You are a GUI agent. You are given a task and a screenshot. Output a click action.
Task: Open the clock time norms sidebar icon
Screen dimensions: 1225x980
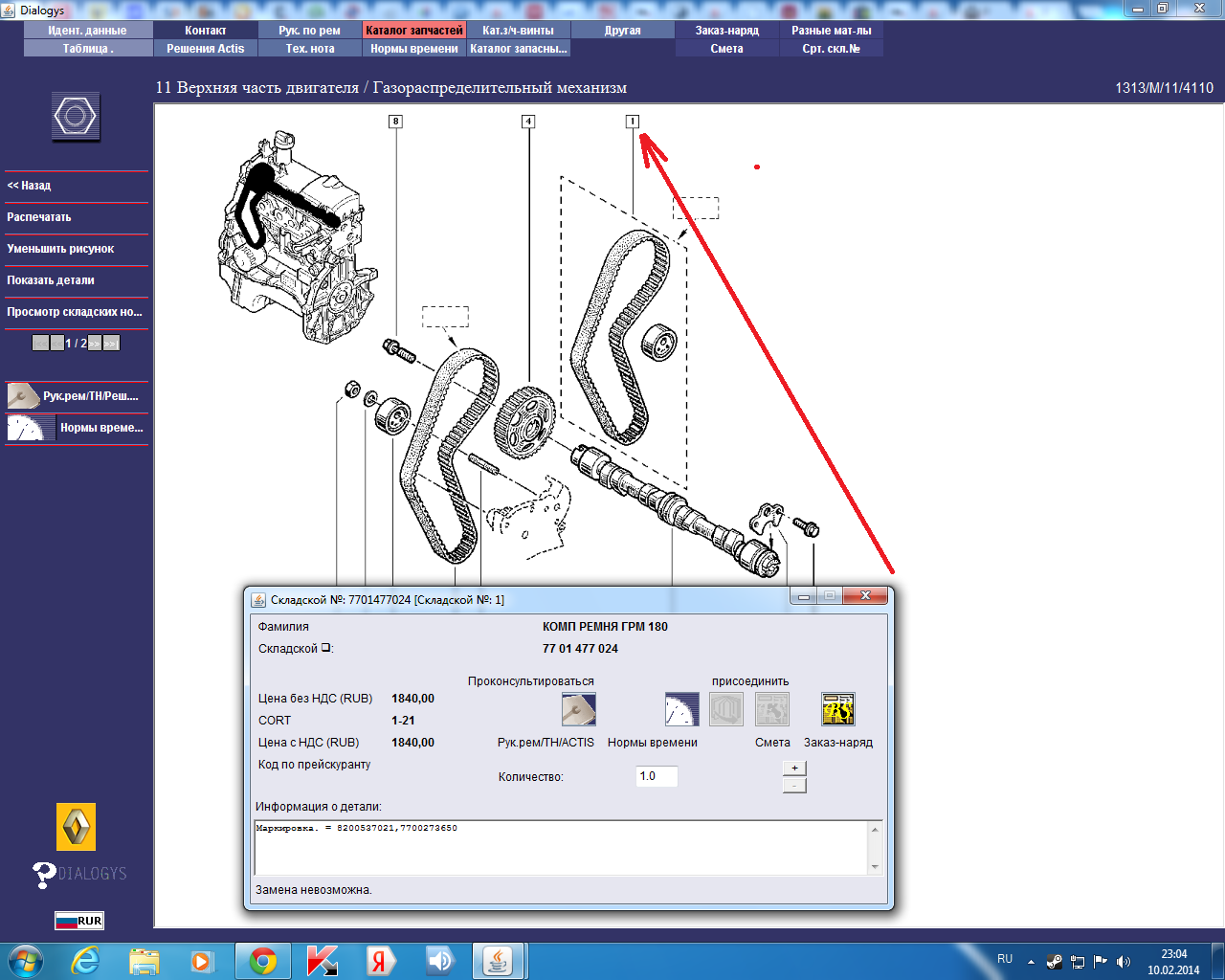(31, 427)
